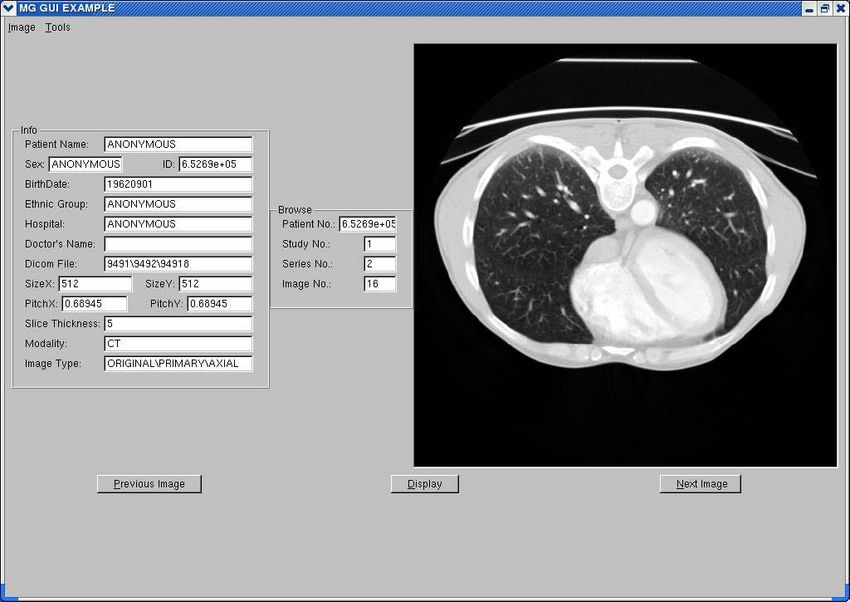
Task: Focus the Study No. field
Action: (x=380, y=244)
